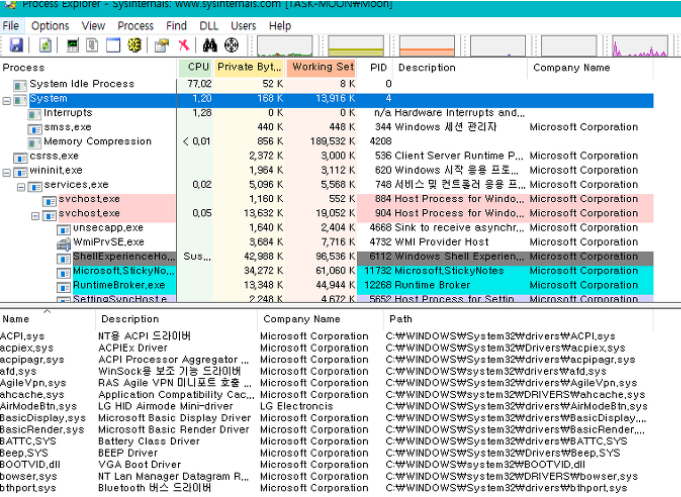Click the csrss.exe process icon

click(x=20, y=156)
